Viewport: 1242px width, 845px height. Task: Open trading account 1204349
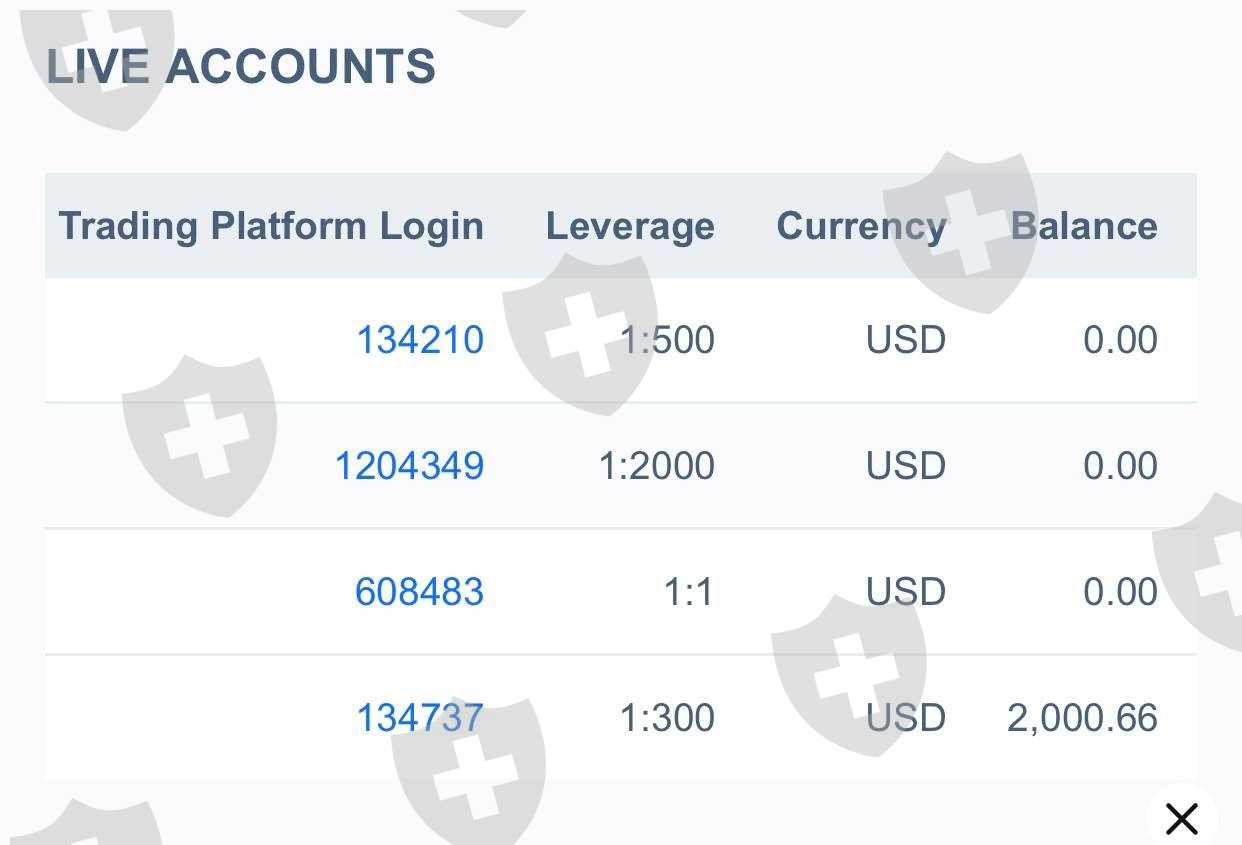coord(409,466)
